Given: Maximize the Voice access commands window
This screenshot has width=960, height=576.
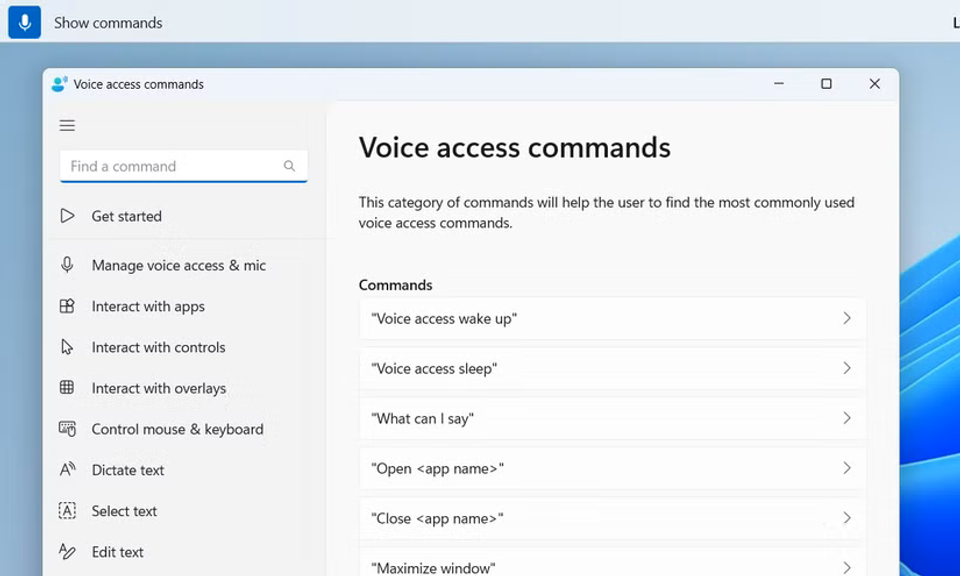Looking at the screenshot, I should click(x=826, y=84).
